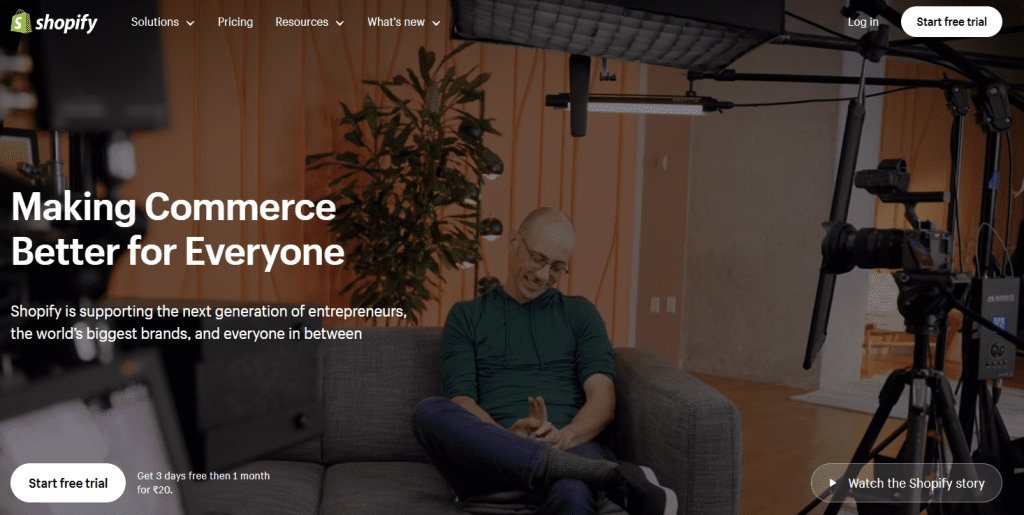Viewport: 1024px width, 515px height.
Task: Open the Solutions menu label
Action: tap(155, 22)
